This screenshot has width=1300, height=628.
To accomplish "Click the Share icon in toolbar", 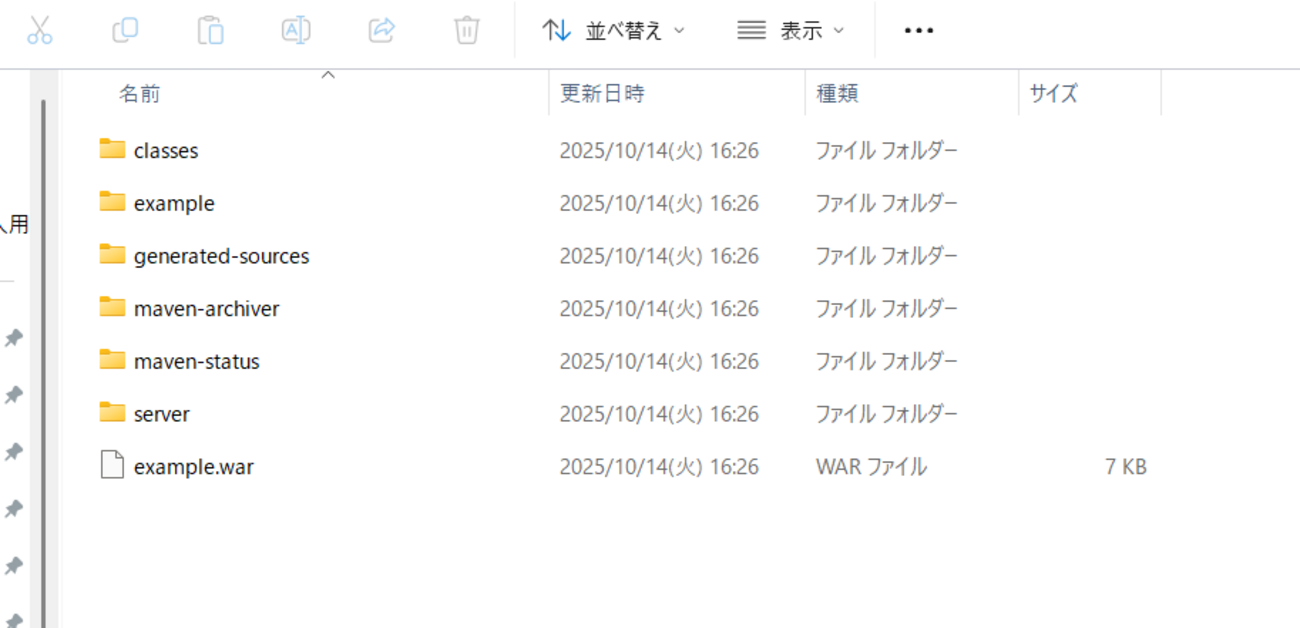I will (x=382, y=30).
